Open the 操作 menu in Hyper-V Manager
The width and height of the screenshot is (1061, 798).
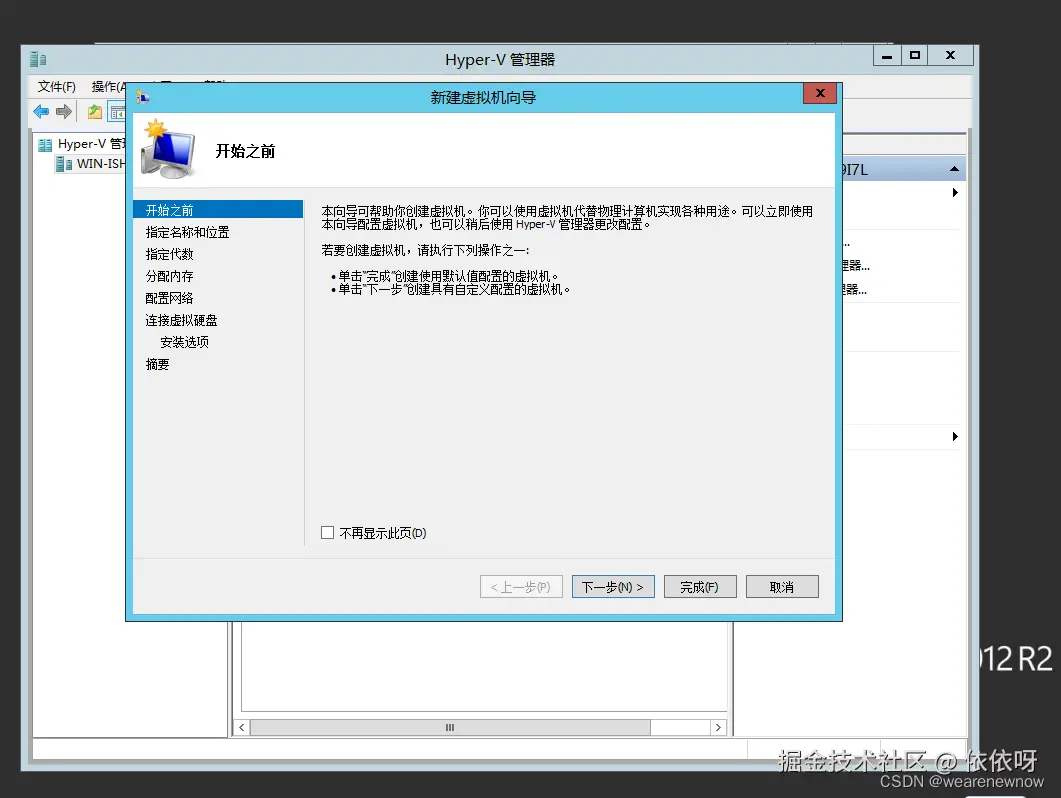pos(108,87)
